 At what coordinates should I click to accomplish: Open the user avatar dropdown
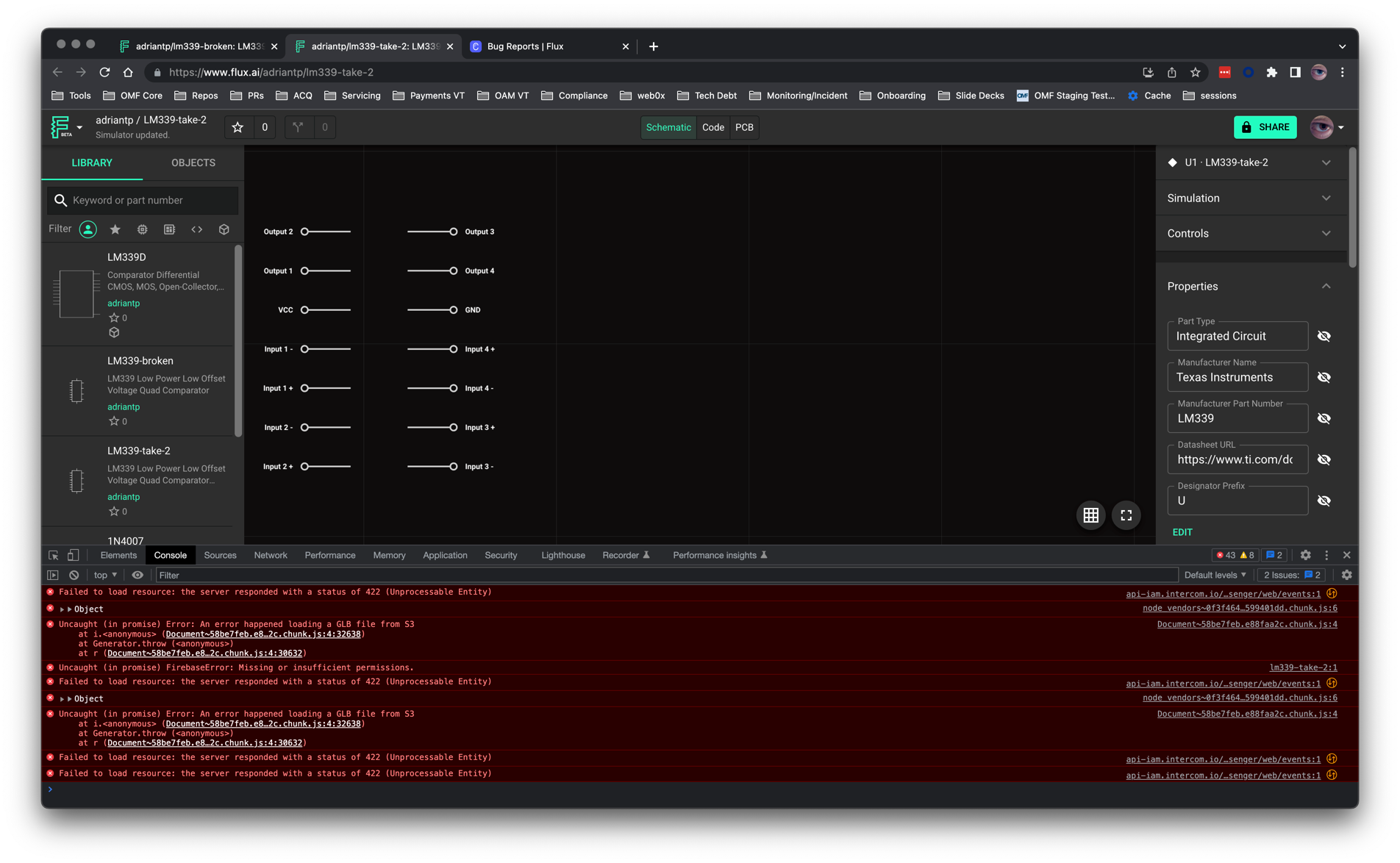pos(1327,127)
